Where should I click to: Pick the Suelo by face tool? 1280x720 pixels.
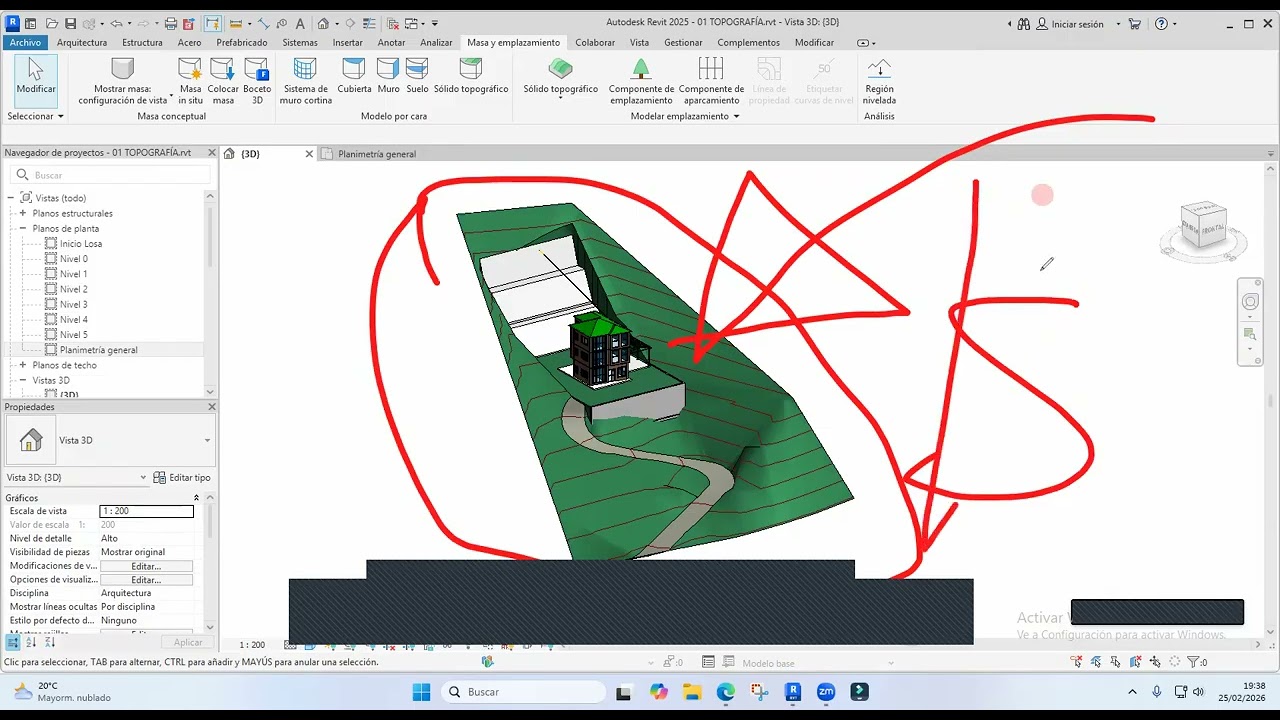coord(417,76)
